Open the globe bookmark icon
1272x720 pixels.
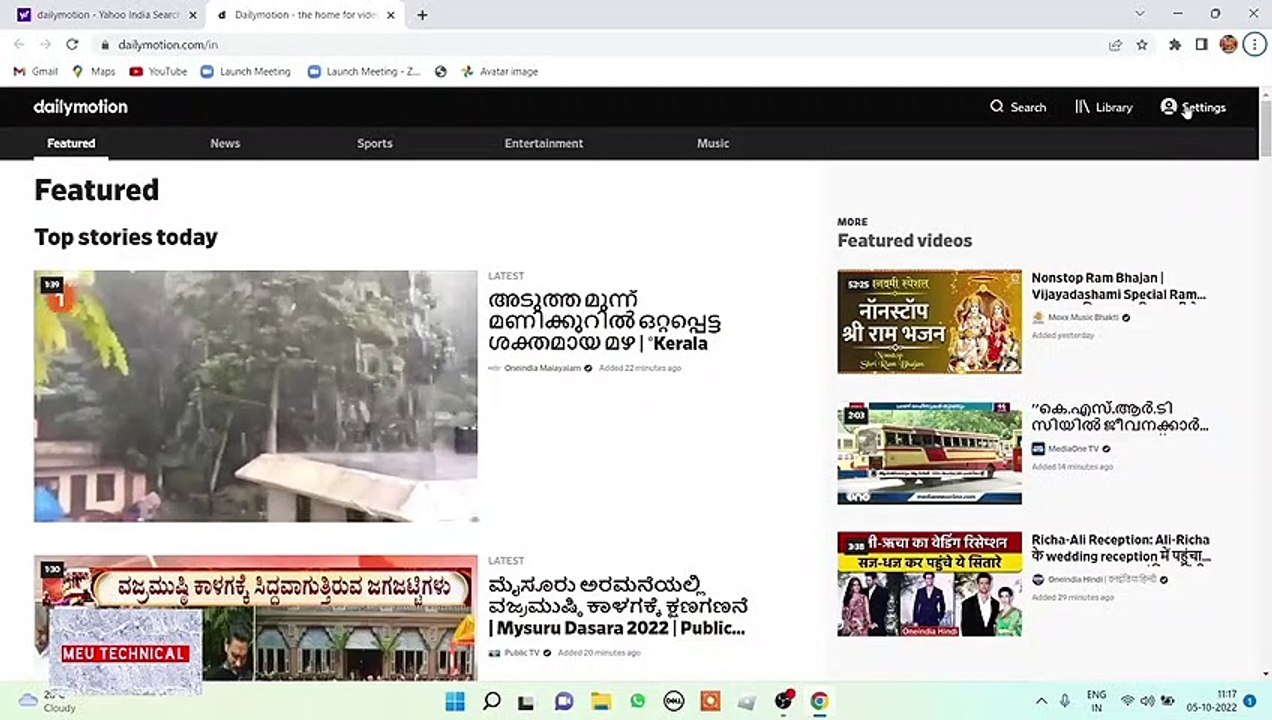coord(441,72)
